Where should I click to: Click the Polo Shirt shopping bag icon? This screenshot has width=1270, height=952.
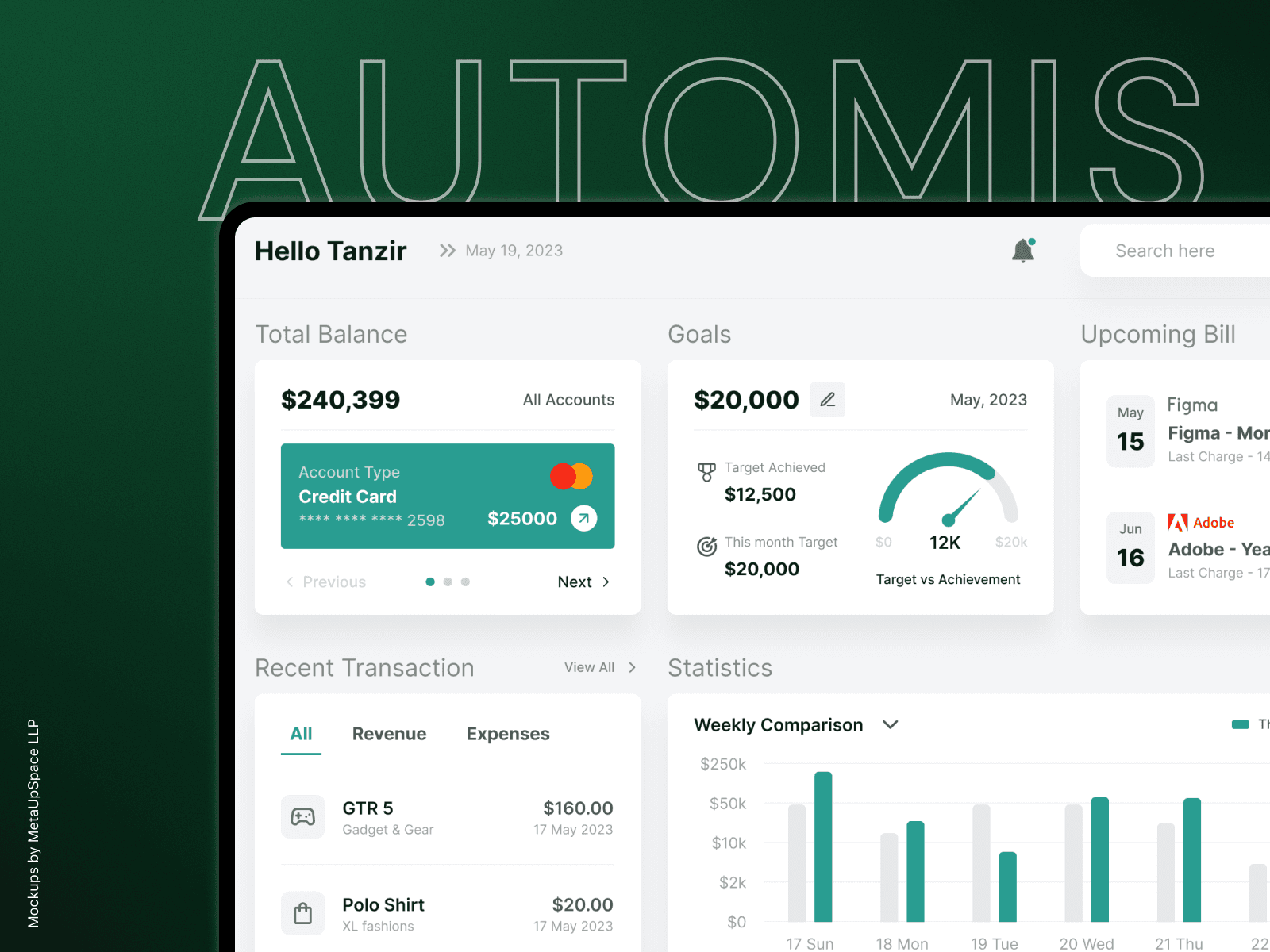pyautogui.click(x=302, y=913)
